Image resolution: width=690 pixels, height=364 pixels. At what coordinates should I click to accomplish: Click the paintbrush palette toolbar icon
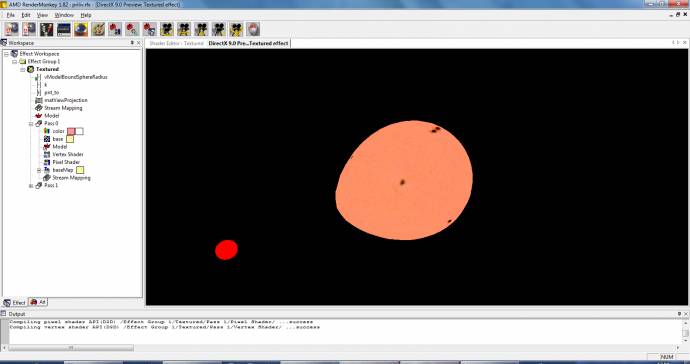pyautogui.click(x=98, y=29)
